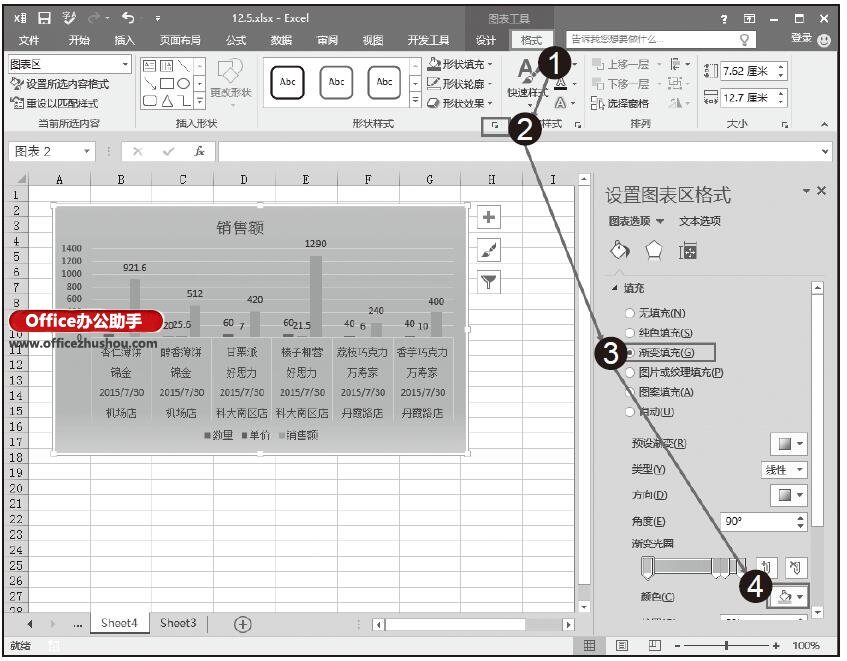Select Solid fill option
847x661 pixels.
click(659, 333)
